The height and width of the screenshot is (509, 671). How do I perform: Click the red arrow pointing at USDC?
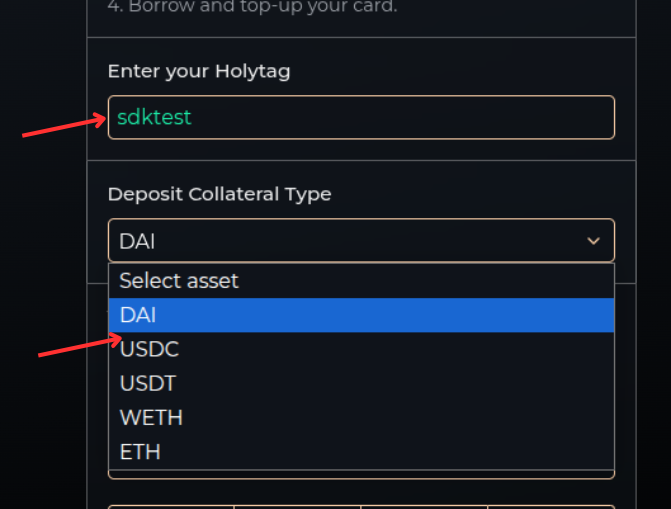80,345
